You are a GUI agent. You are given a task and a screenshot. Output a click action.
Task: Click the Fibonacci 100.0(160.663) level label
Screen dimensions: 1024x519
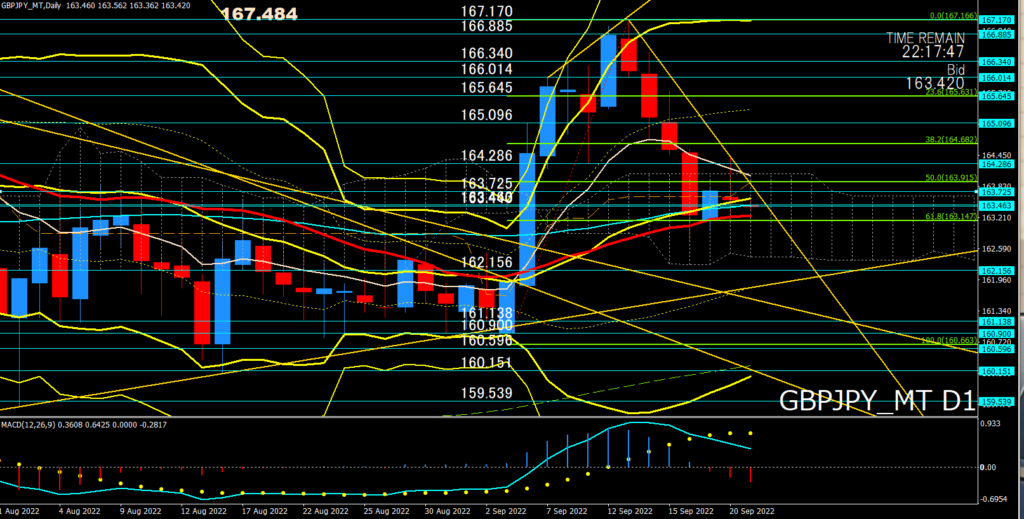(x=949, y=340)
